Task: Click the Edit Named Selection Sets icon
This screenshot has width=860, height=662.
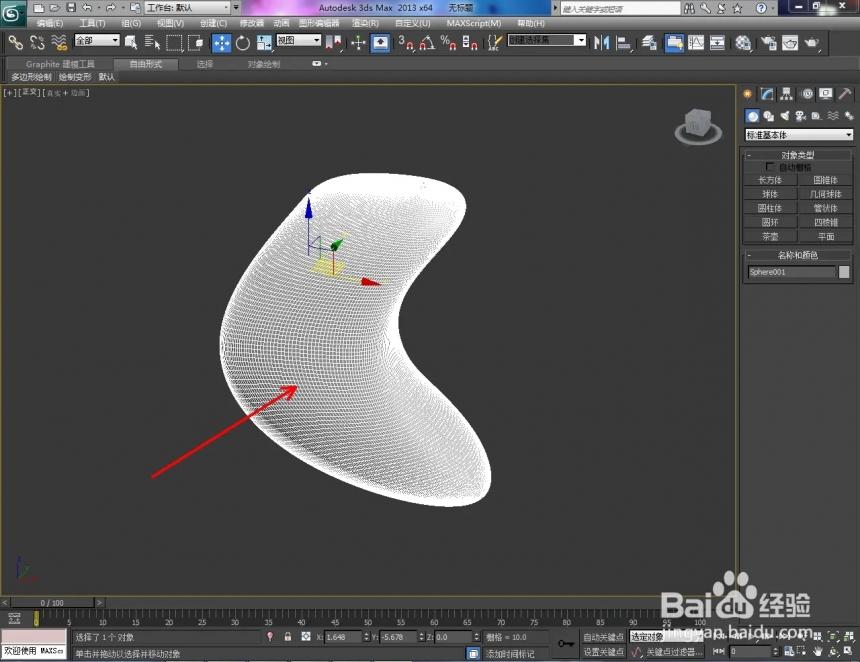Action: [x=494, y=42]
